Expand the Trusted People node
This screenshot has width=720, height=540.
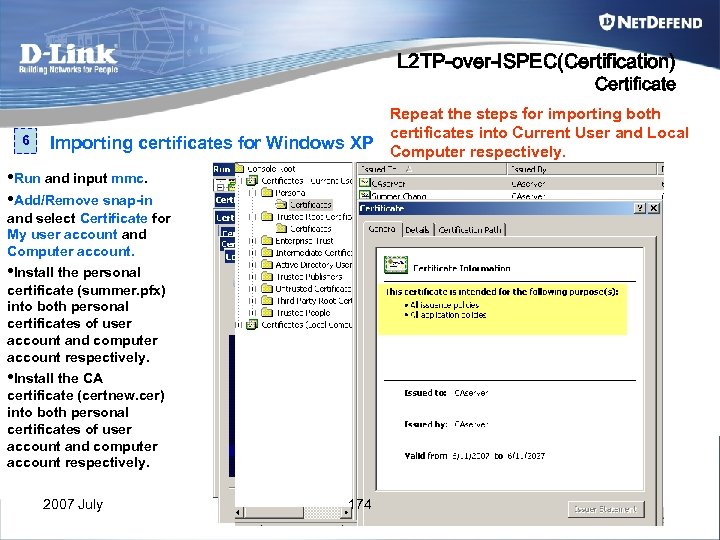[252, 313]
